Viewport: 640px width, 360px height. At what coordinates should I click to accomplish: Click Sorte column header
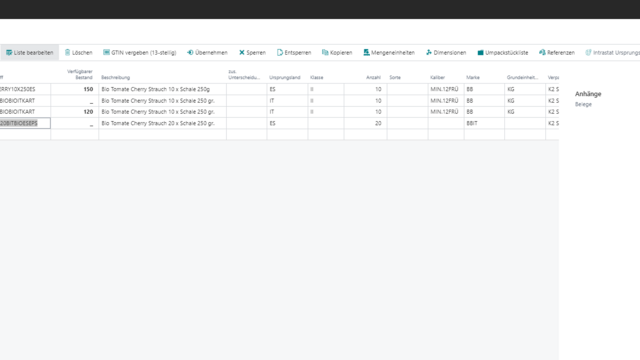pyautogui.click(x=395, y=77)
